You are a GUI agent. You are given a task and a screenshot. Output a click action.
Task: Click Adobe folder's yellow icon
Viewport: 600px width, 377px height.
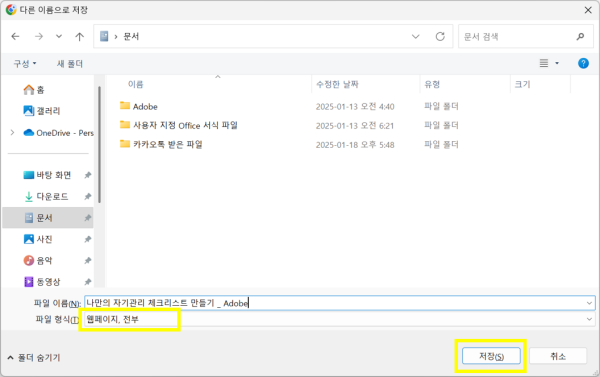[x=125, y=105]
